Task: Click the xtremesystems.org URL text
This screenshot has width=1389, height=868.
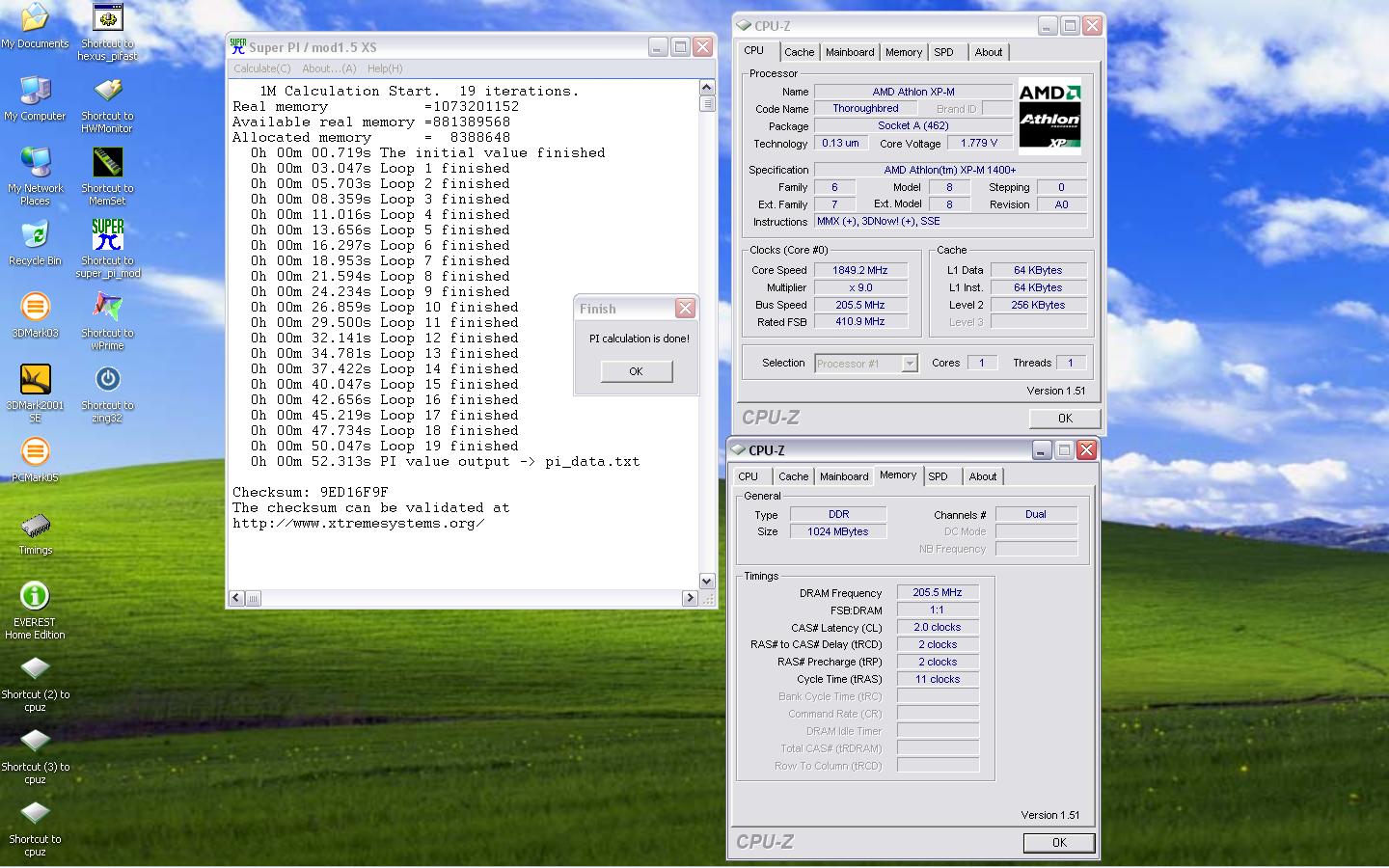Action: pos(359,523)
